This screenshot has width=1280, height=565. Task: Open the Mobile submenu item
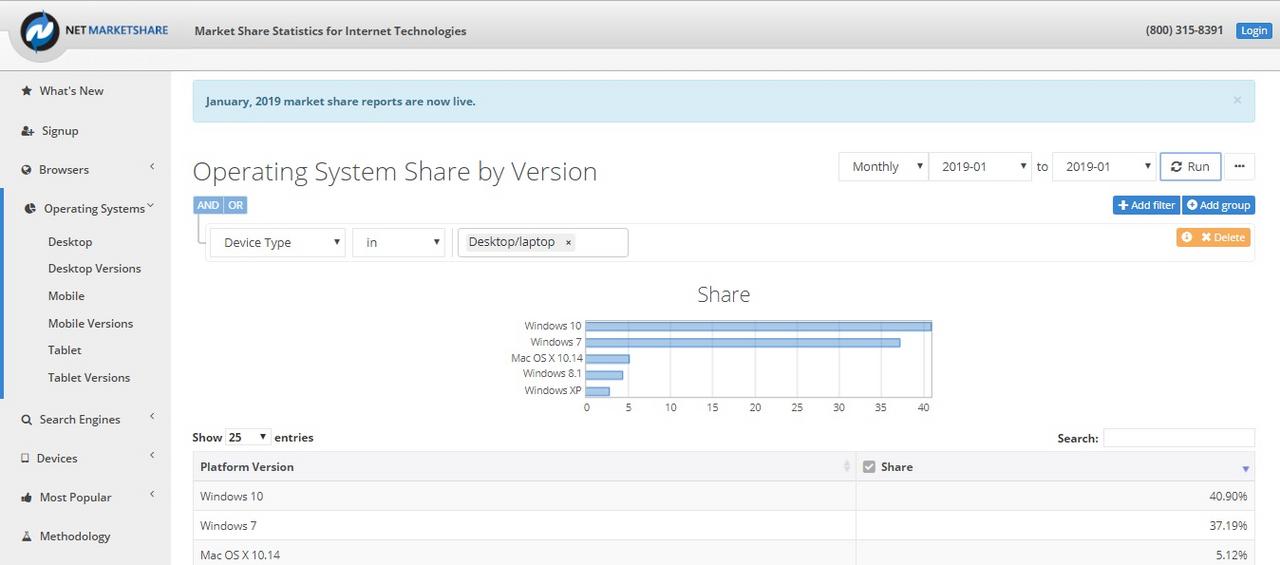66,296
